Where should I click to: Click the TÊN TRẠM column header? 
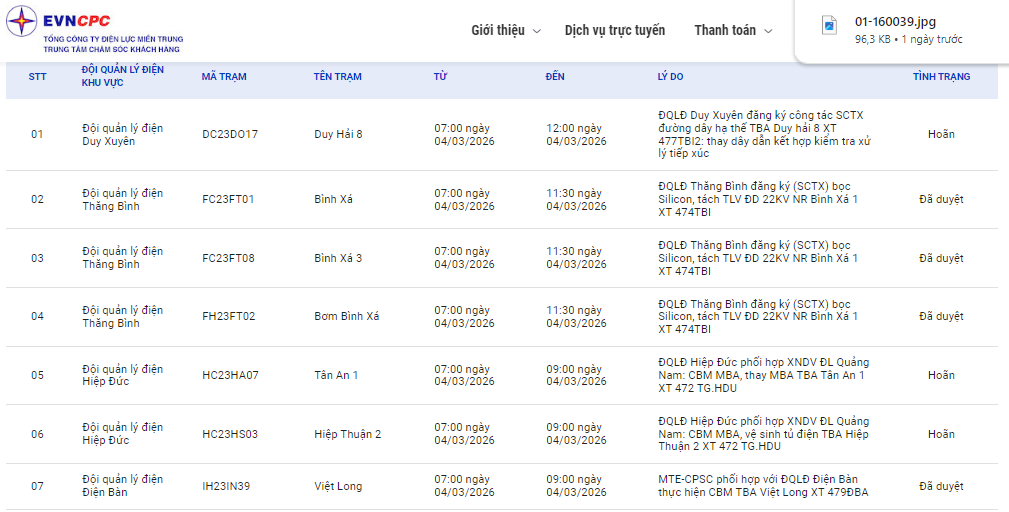pos(337,77)
